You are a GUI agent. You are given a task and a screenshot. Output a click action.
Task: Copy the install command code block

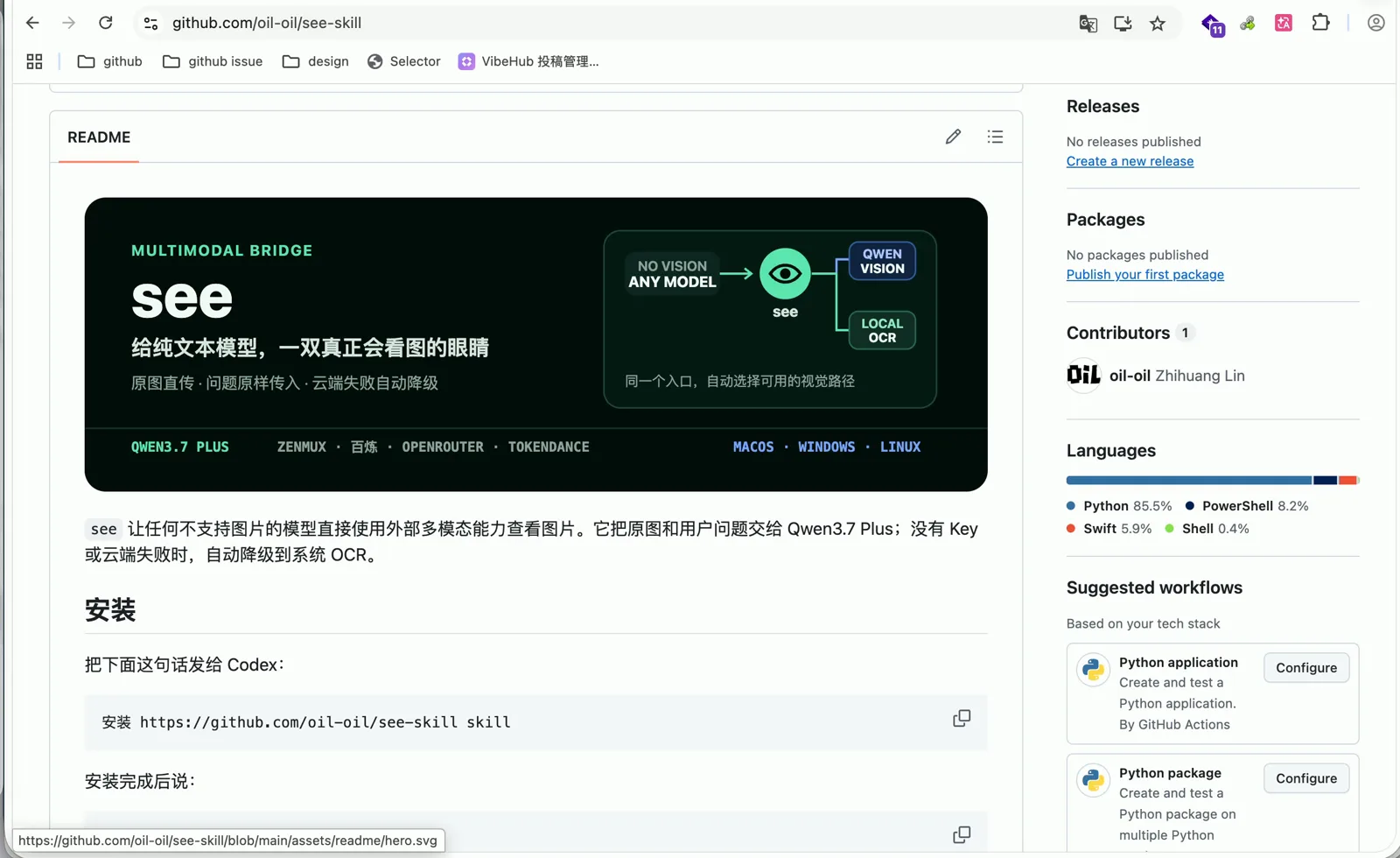click(962, 719)
